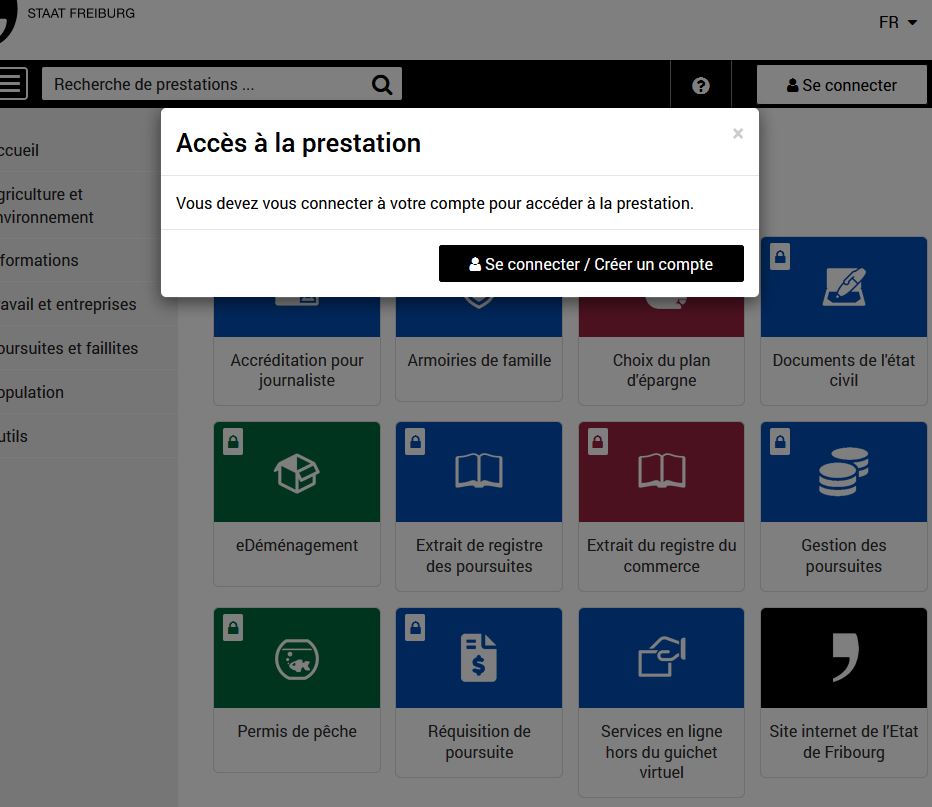This screenshot has height=807, width=932.
Task: Click inside the Recherche de prestations field
Action: [200, 84]
